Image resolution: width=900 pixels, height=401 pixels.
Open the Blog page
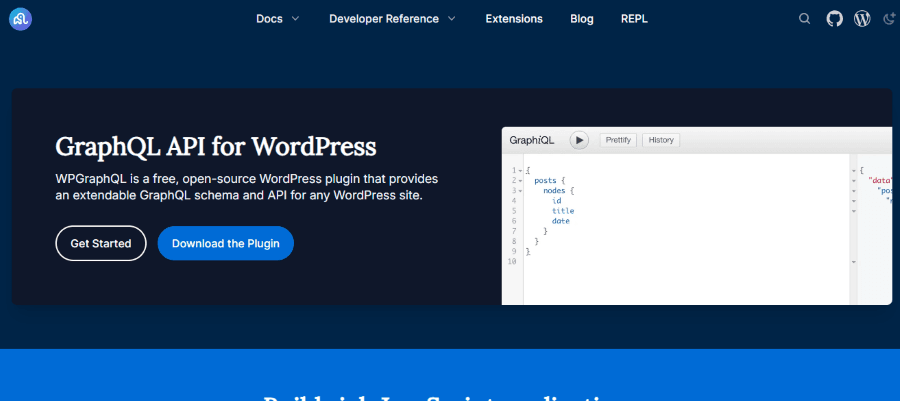[x=581, y=19]
